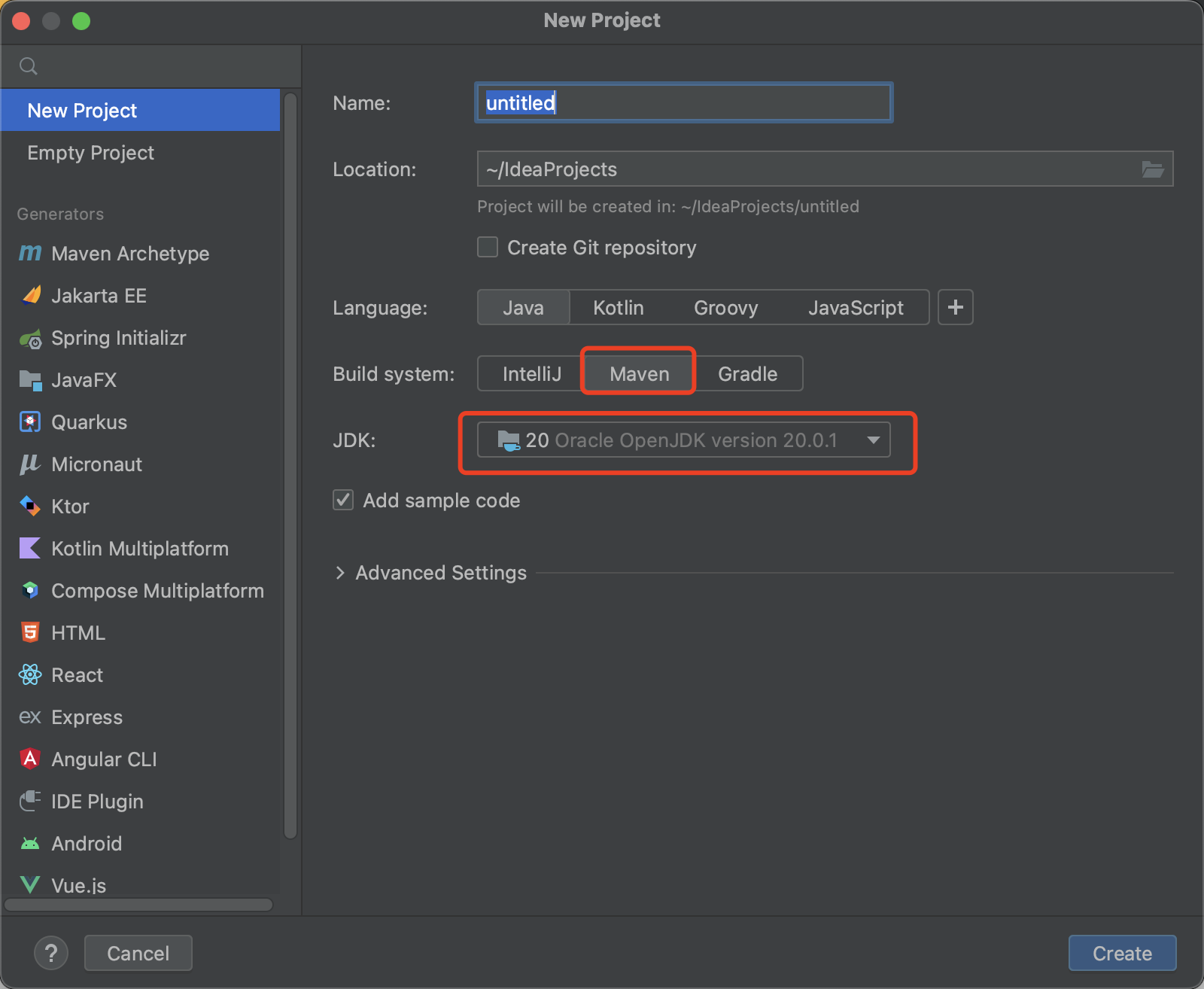Click the Compose Multiplatform icon
Image resolution: width=1204 pixels, height=989 pixels.
pos(30,591)
